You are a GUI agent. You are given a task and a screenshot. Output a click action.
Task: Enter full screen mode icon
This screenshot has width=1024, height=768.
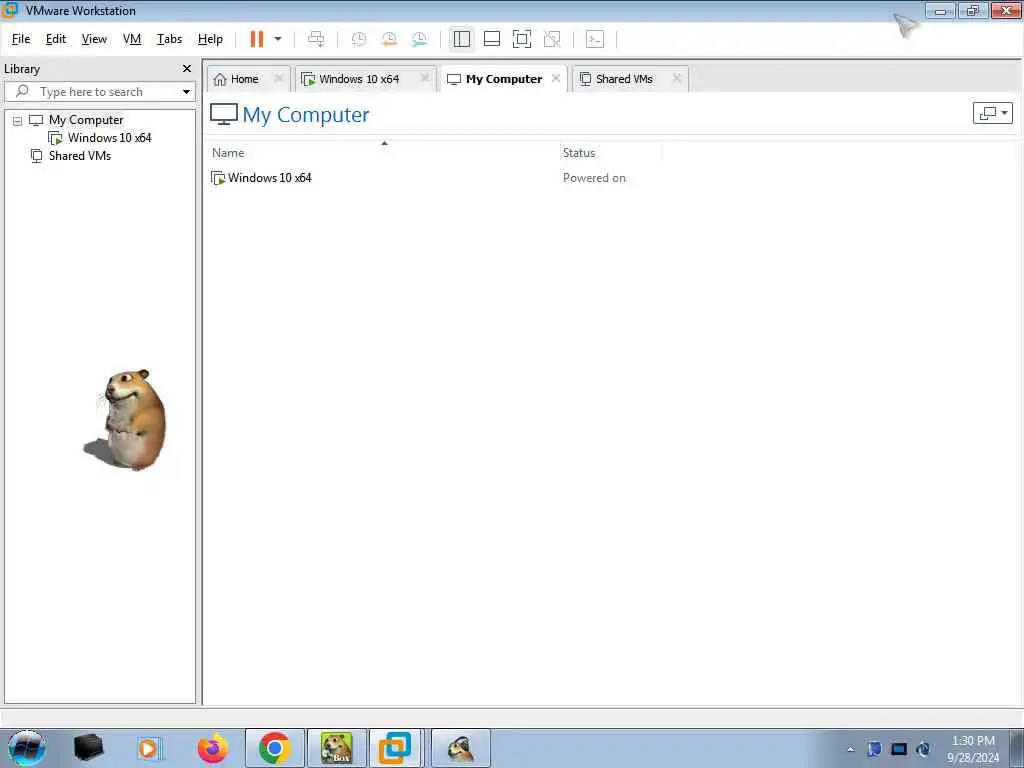pos(522,39)
